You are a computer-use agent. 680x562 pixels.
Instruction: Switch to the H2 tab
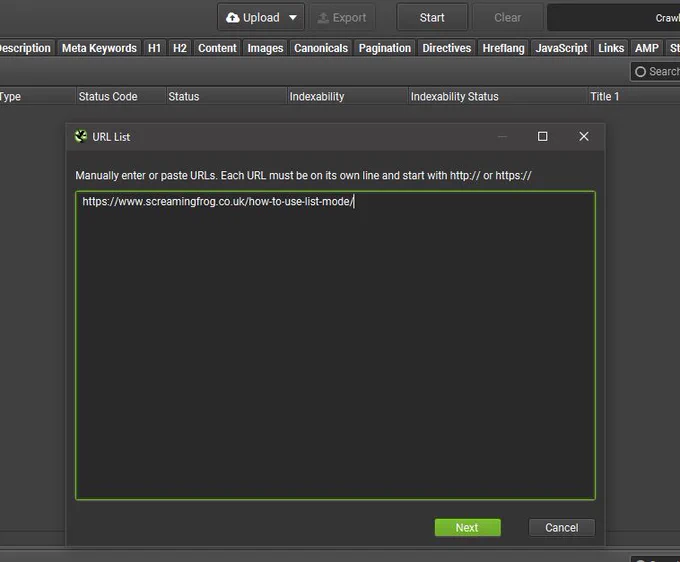tap(180, 48)
